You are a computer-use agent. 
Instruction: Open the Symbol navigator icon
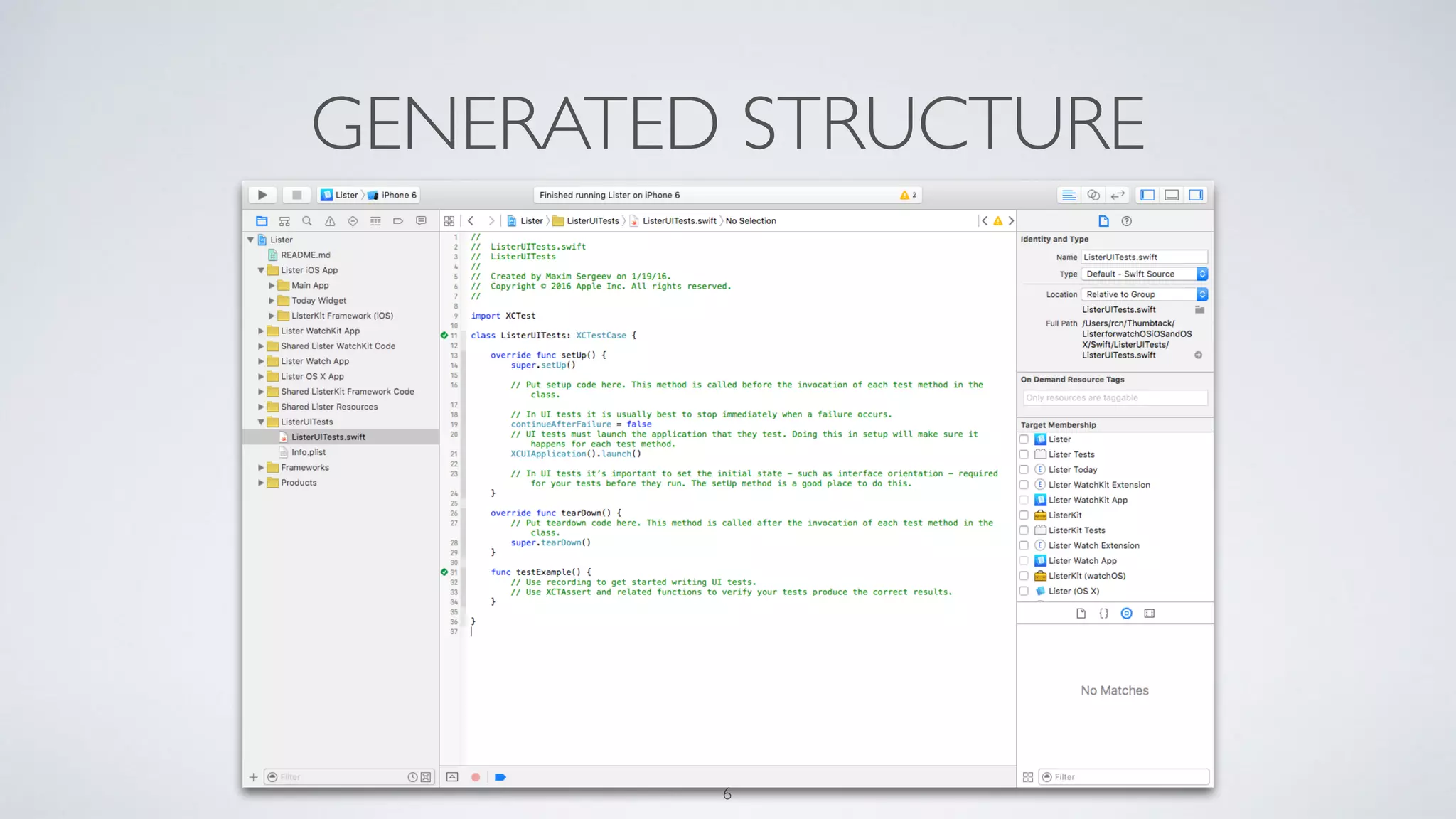[x=284, y=221]
